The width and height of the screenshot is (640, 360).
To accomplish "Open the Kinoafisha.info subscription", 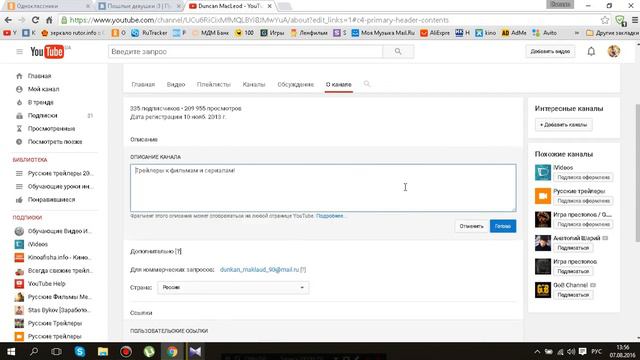I will [59, 258].
